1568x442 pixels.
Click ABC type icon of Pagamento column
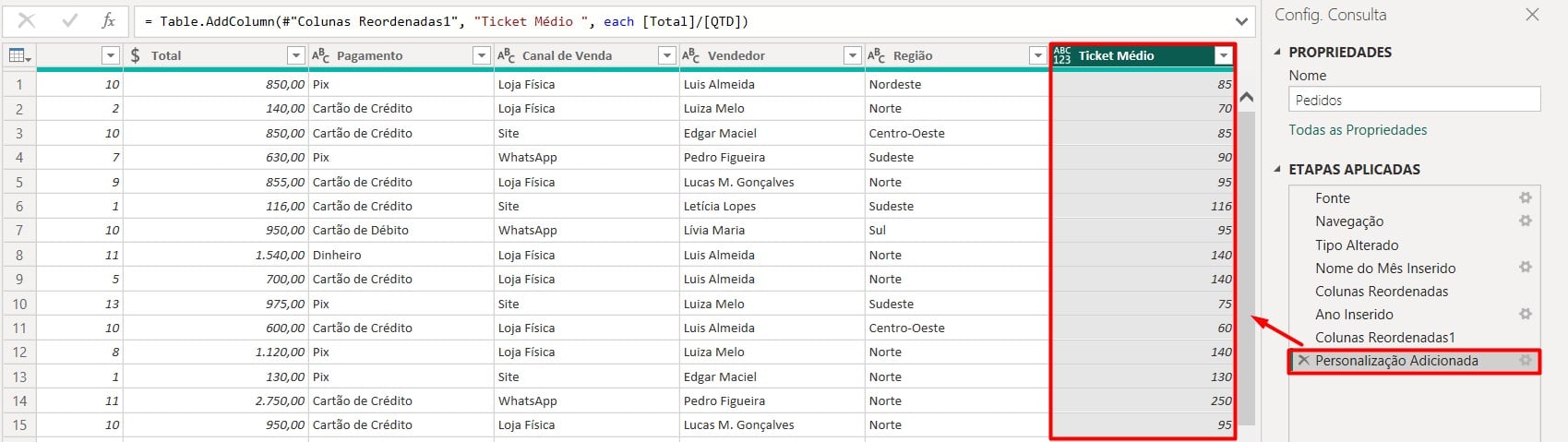[320, 55]
